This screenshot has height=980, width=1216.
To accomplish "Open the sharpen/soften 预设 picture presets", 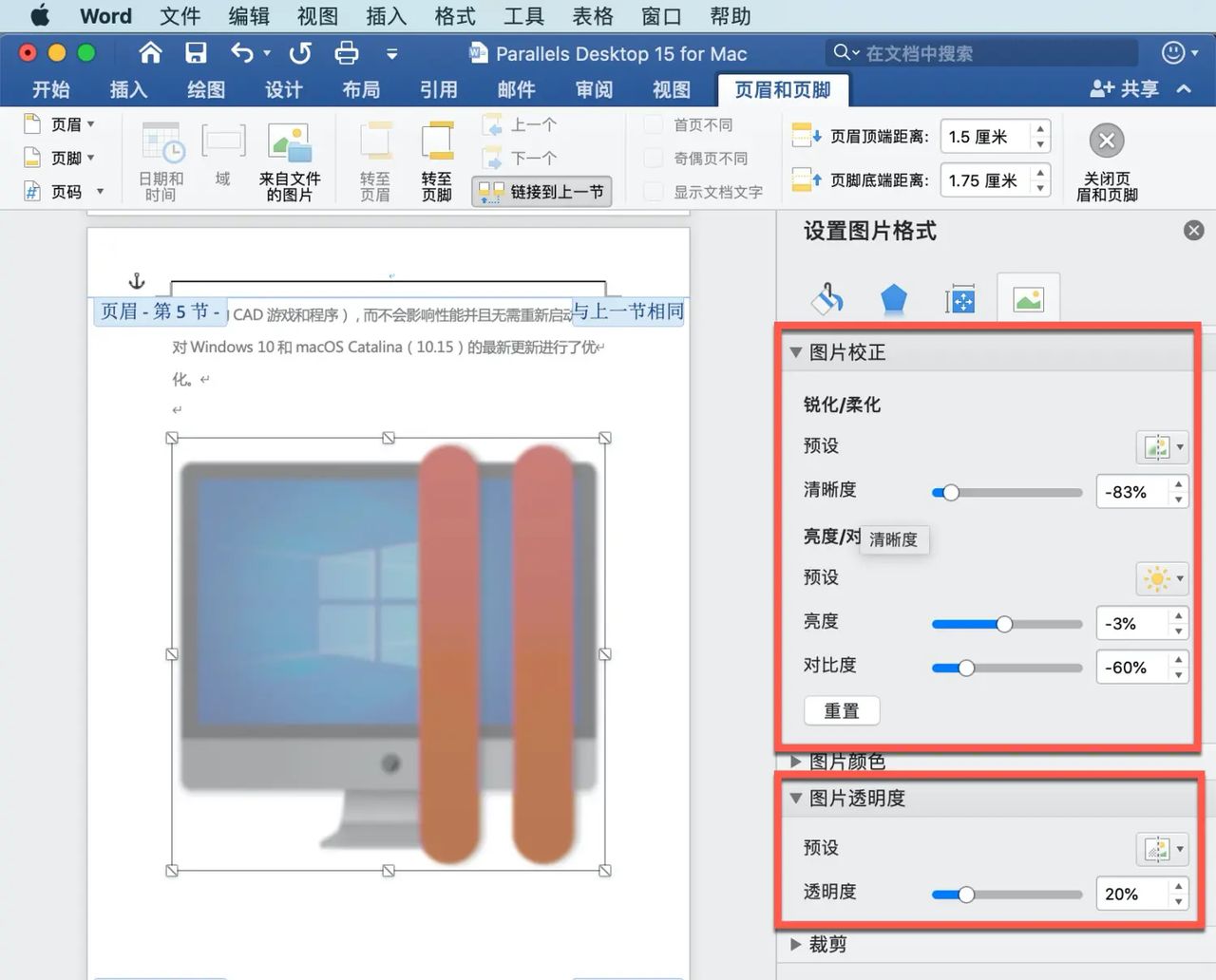I will click(x=1160, y=446).
